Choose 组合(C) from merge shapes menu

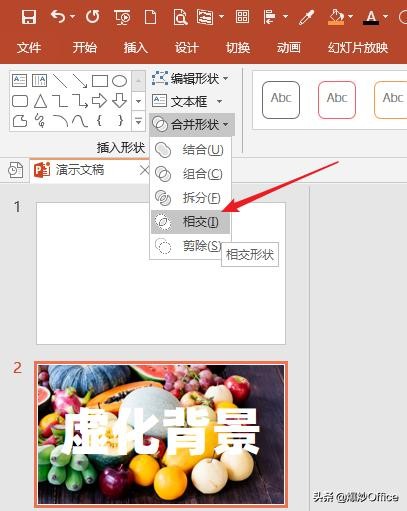190,174
